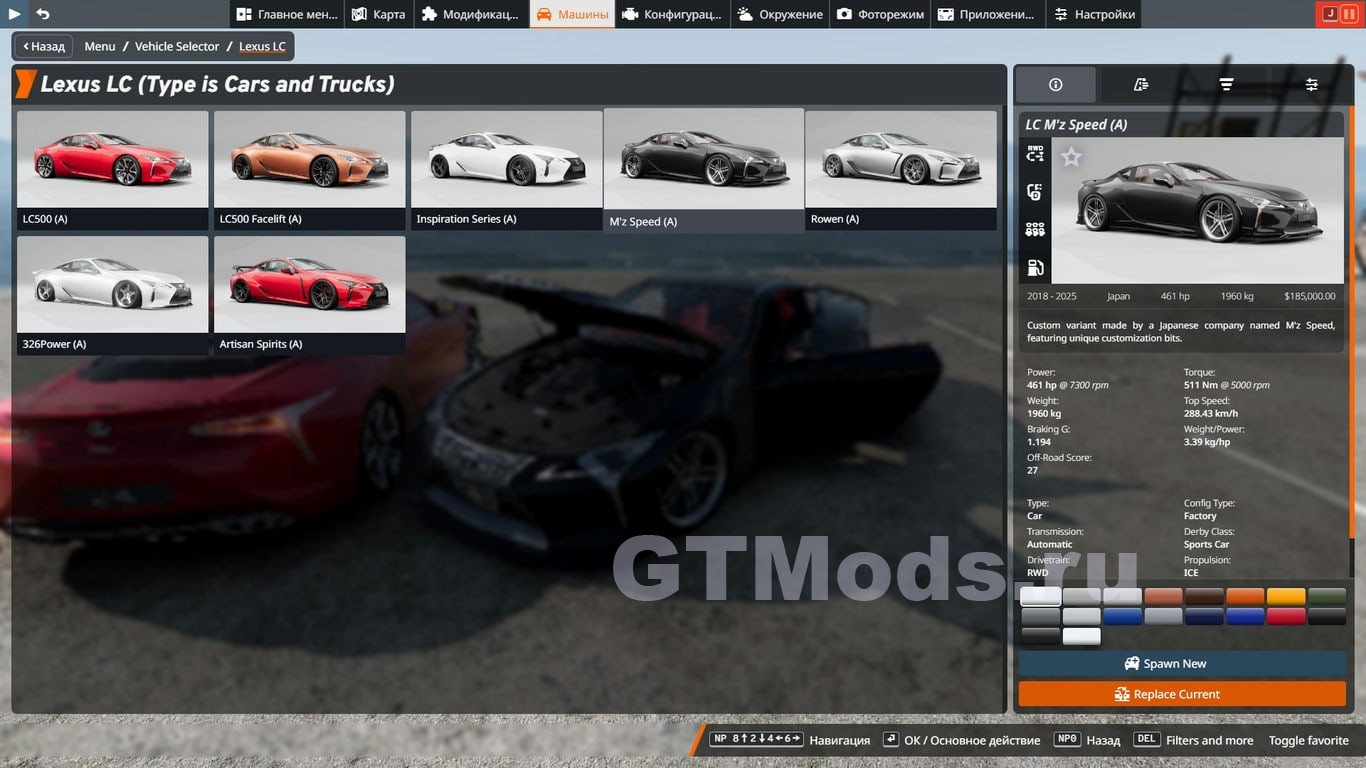The image size is (1366, 768).
Task: Go to Vehicle Selector in breadcrumb
Action: [x=177, y=46]
